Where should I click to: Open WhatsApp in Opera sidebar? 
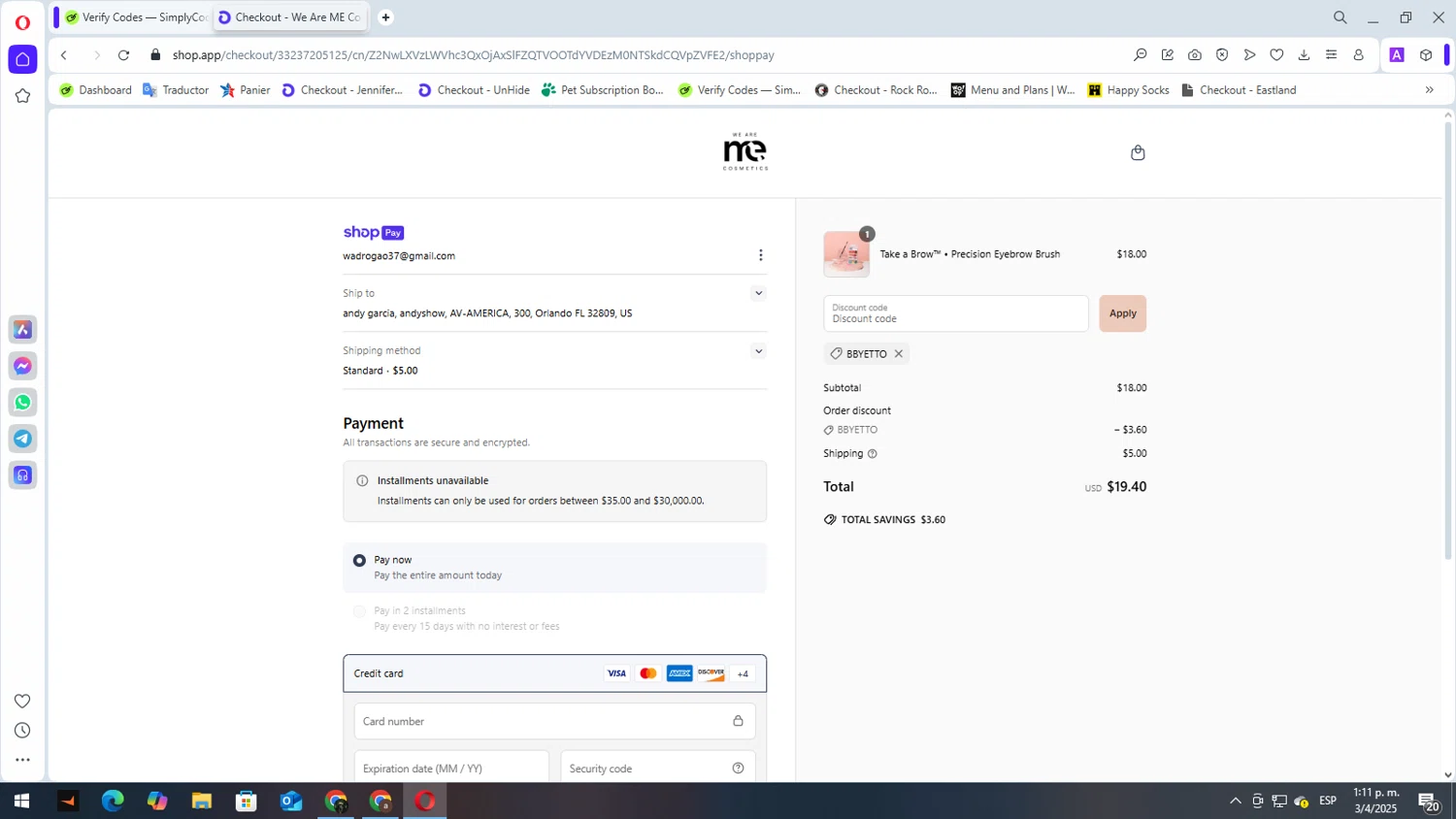[22, 403]
